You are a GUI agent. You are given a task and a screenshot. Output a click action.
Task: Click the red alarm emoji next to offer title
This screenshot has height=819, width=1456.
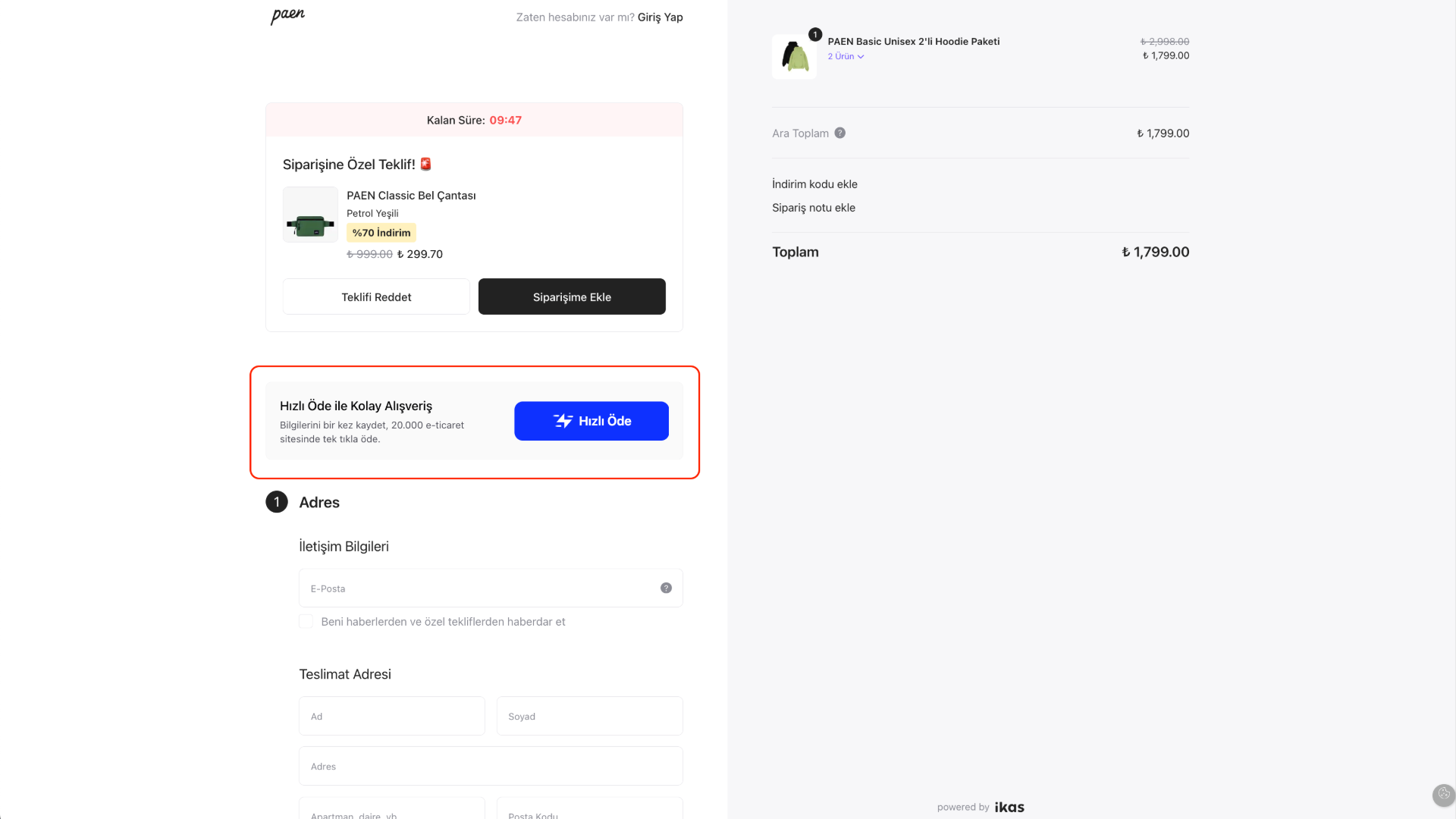(425, 164)
